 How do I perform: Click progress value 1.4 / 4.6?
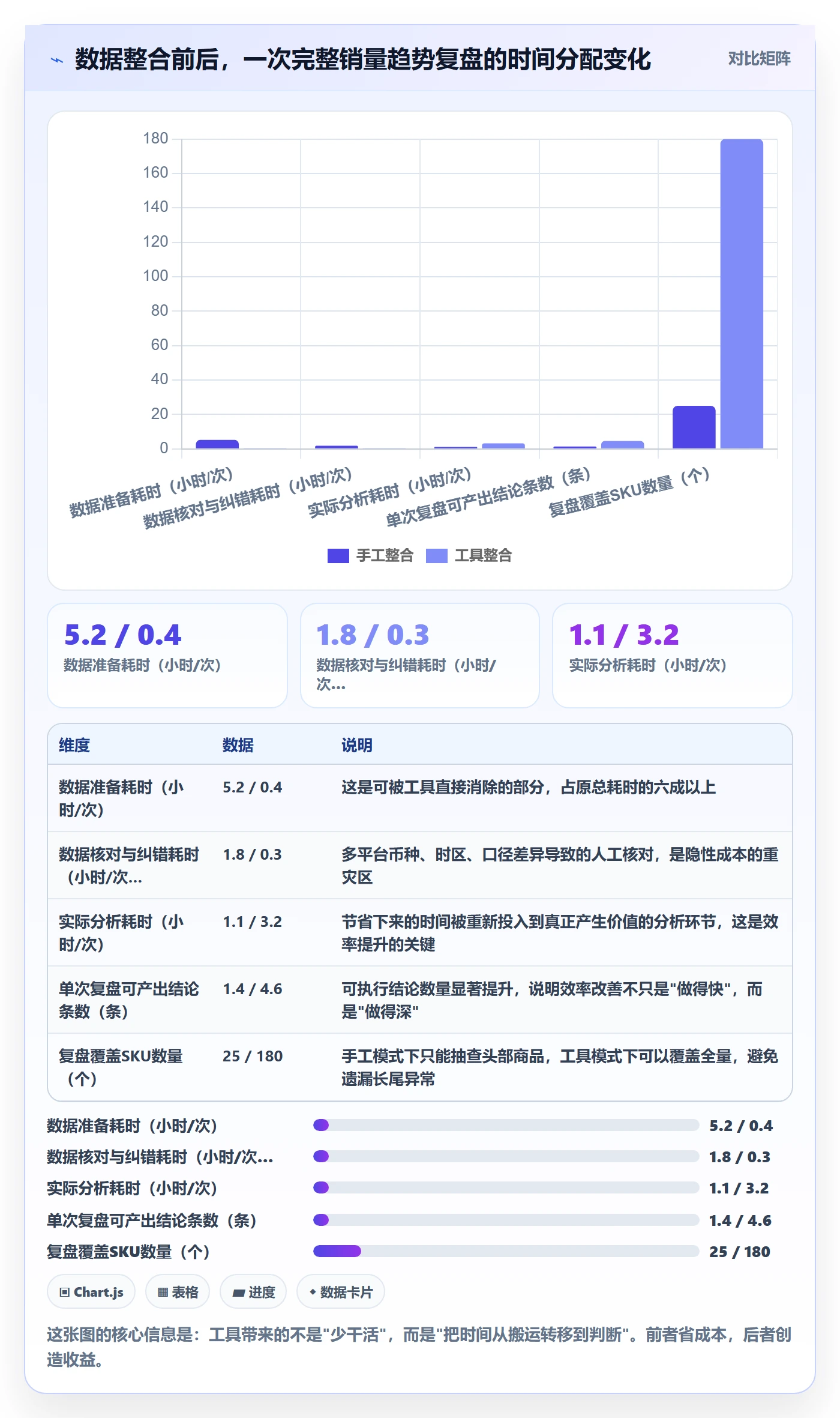740,1220
